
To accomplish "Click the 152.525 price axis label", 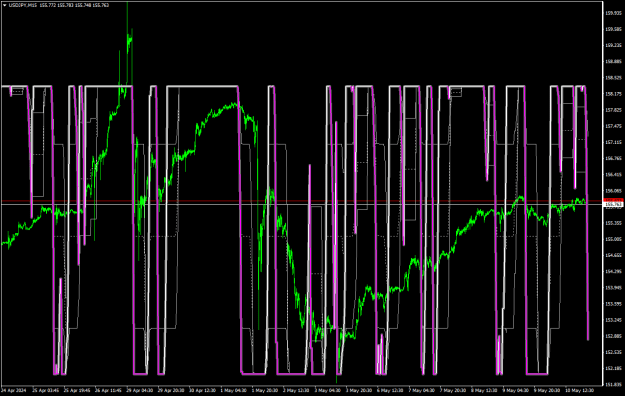I will pyautogui.click(x=613, y=352).
